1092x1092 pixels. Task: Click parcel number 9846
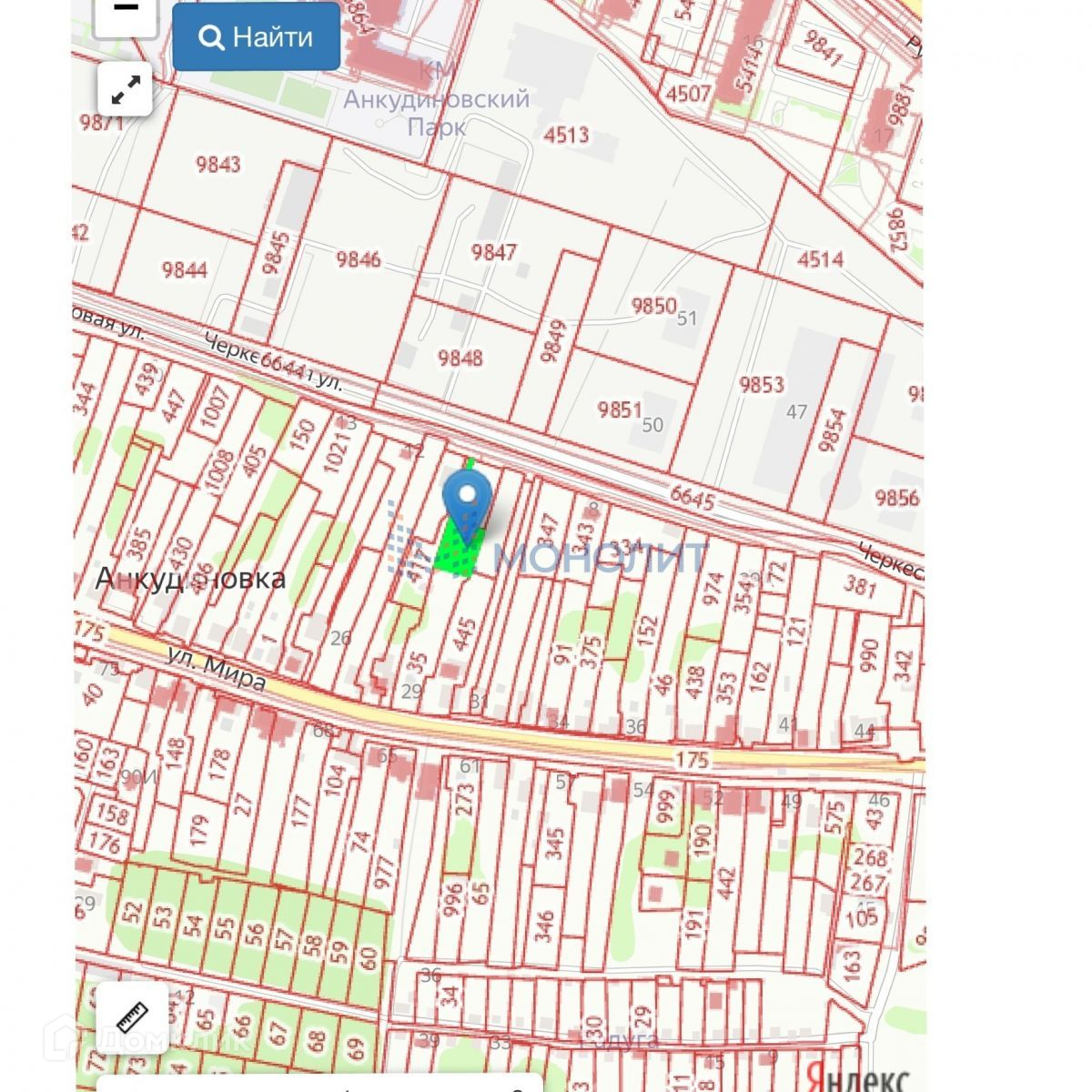(358, 259)
